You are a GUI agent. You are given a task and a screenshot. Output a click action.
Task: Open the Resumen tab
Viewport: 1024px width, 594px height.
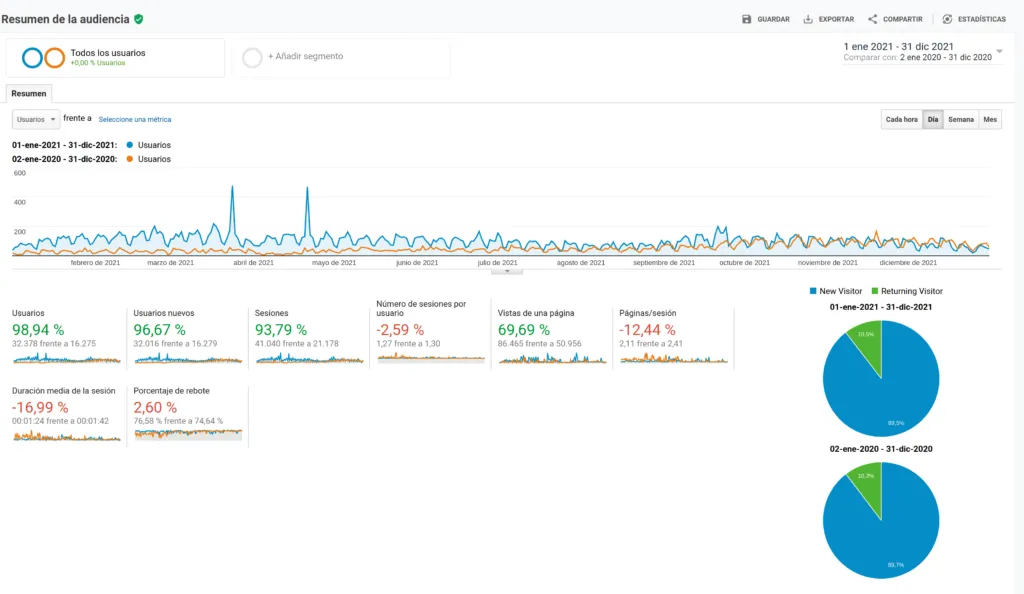(x=29, y=93)
